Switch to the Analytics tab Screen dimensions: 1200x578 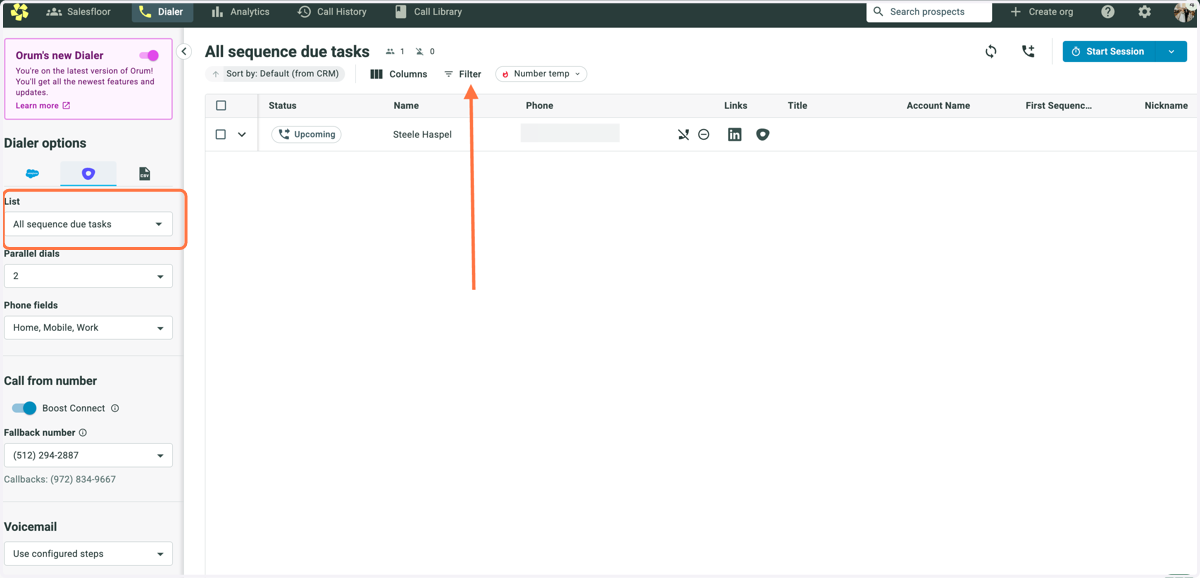[x=240, y=12]
